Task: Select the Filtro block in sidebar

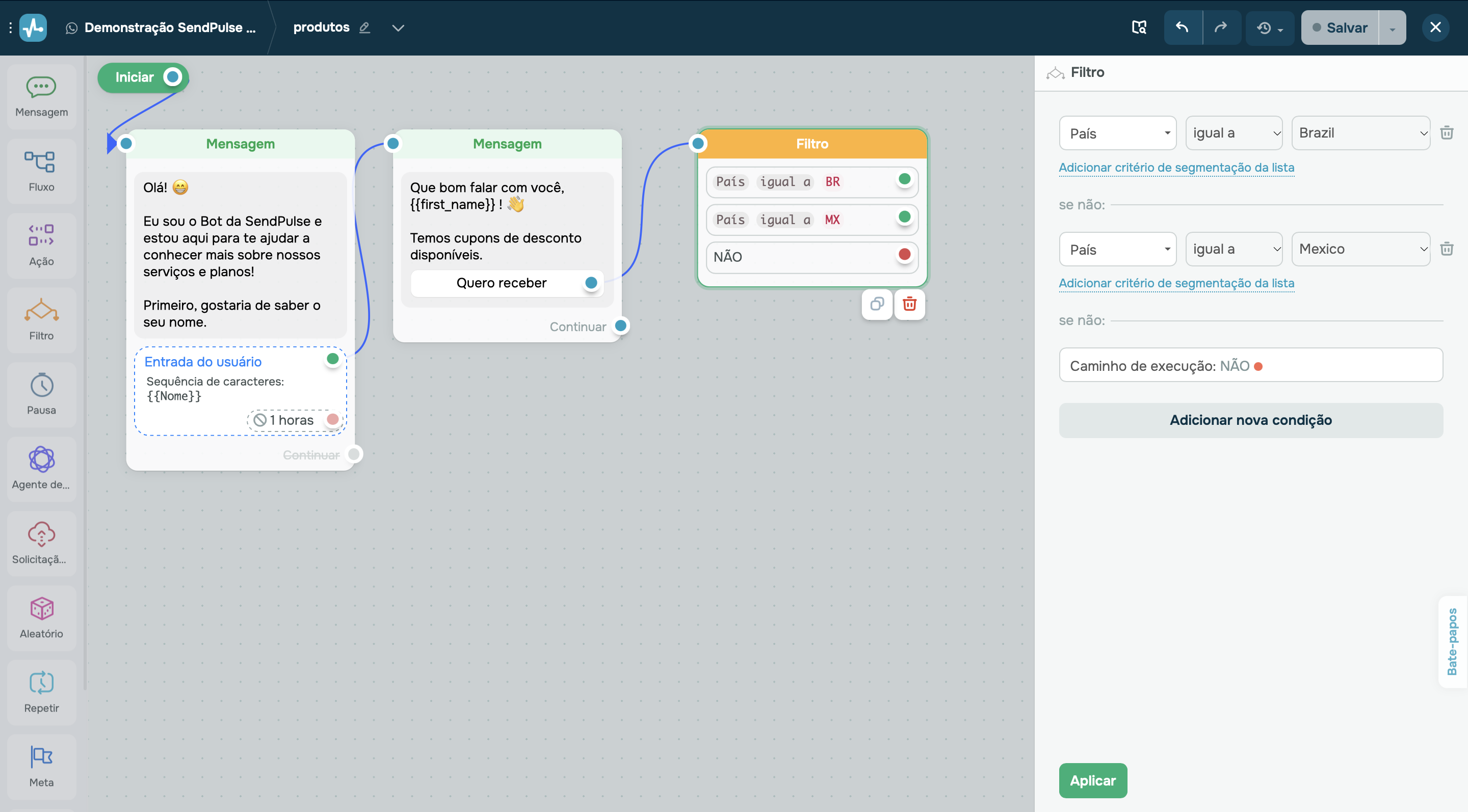Action: coord(42,320)
